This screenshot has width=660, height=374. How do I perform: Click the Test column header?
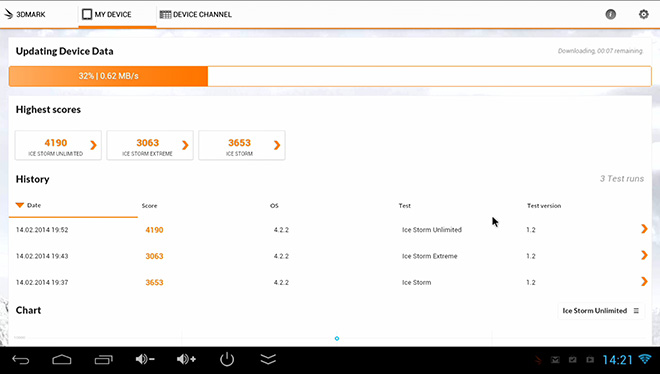tap(405, 206)
